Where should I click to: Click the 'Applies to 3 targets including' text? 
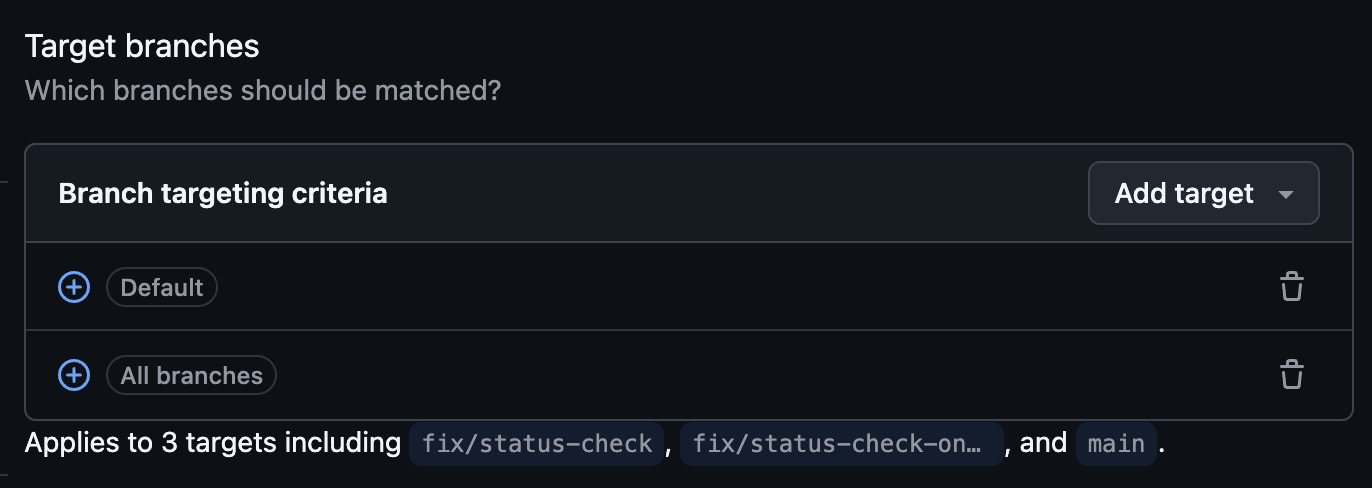tap(212, 443)
